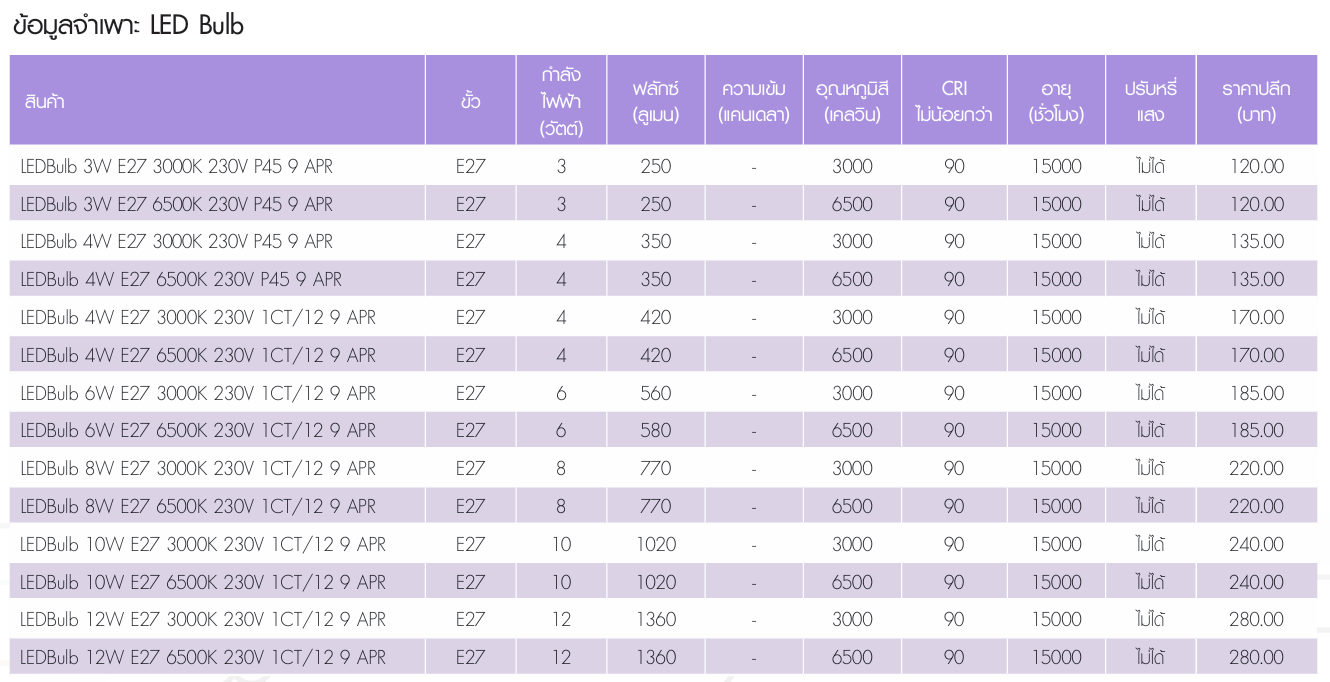1330x682 pixels.
Task: Click the CRI ไม่น้อยกว่า column header
Action: [954, 101]
